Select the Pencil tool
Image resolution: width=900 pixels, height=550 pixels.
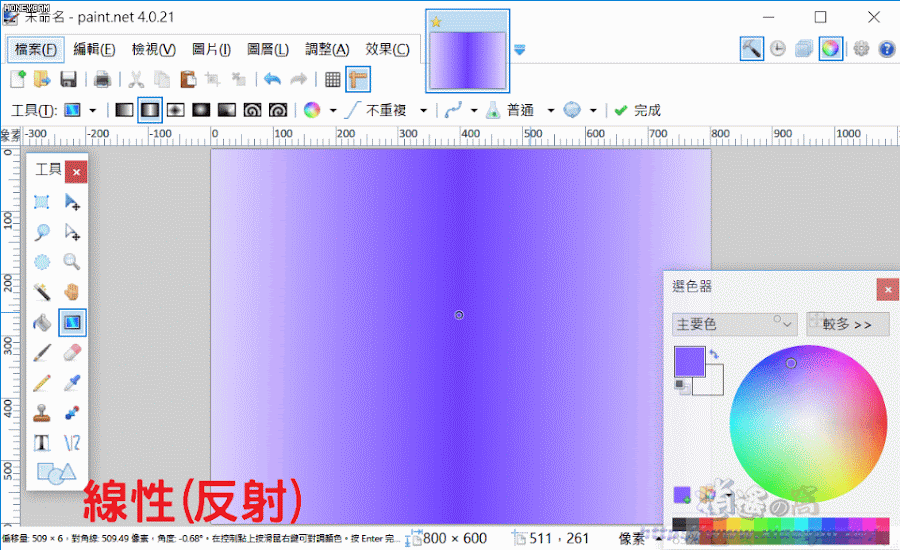[41, 383]
